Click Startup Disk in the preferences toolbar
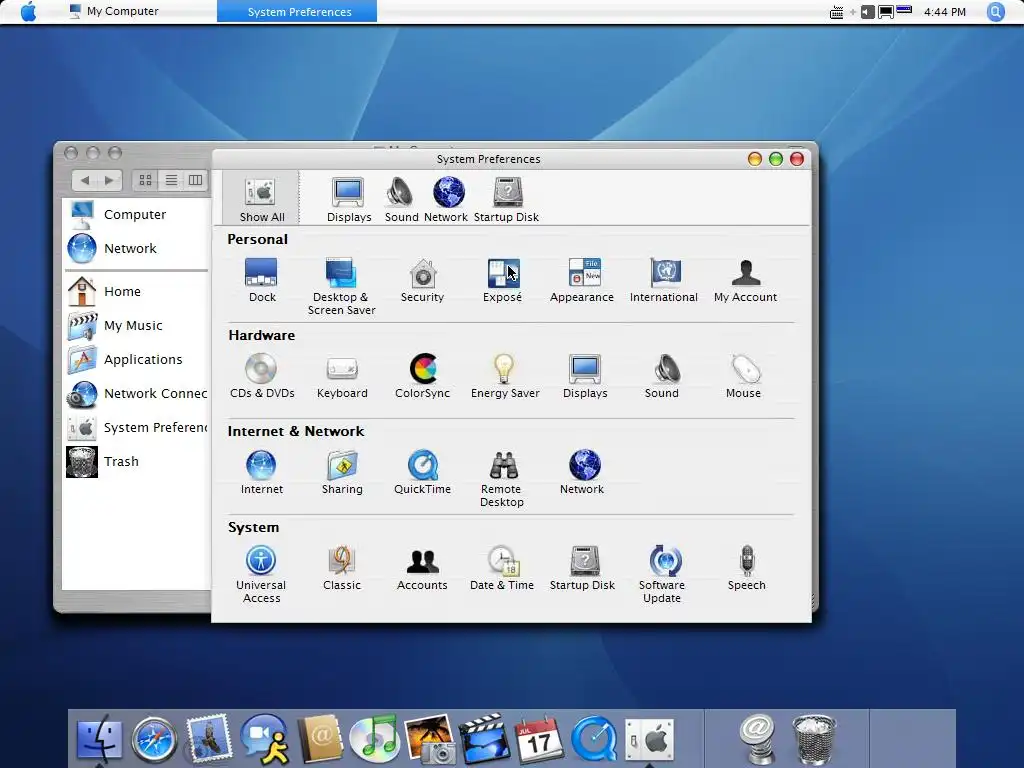1024x768 pixels. point(506,199)
